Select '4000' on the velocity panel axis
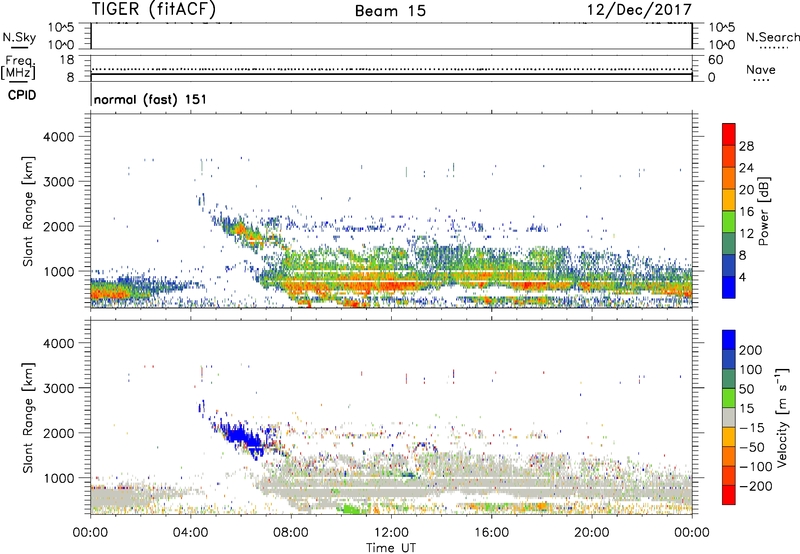The image size is (800, 554). [x=59, y=343]
